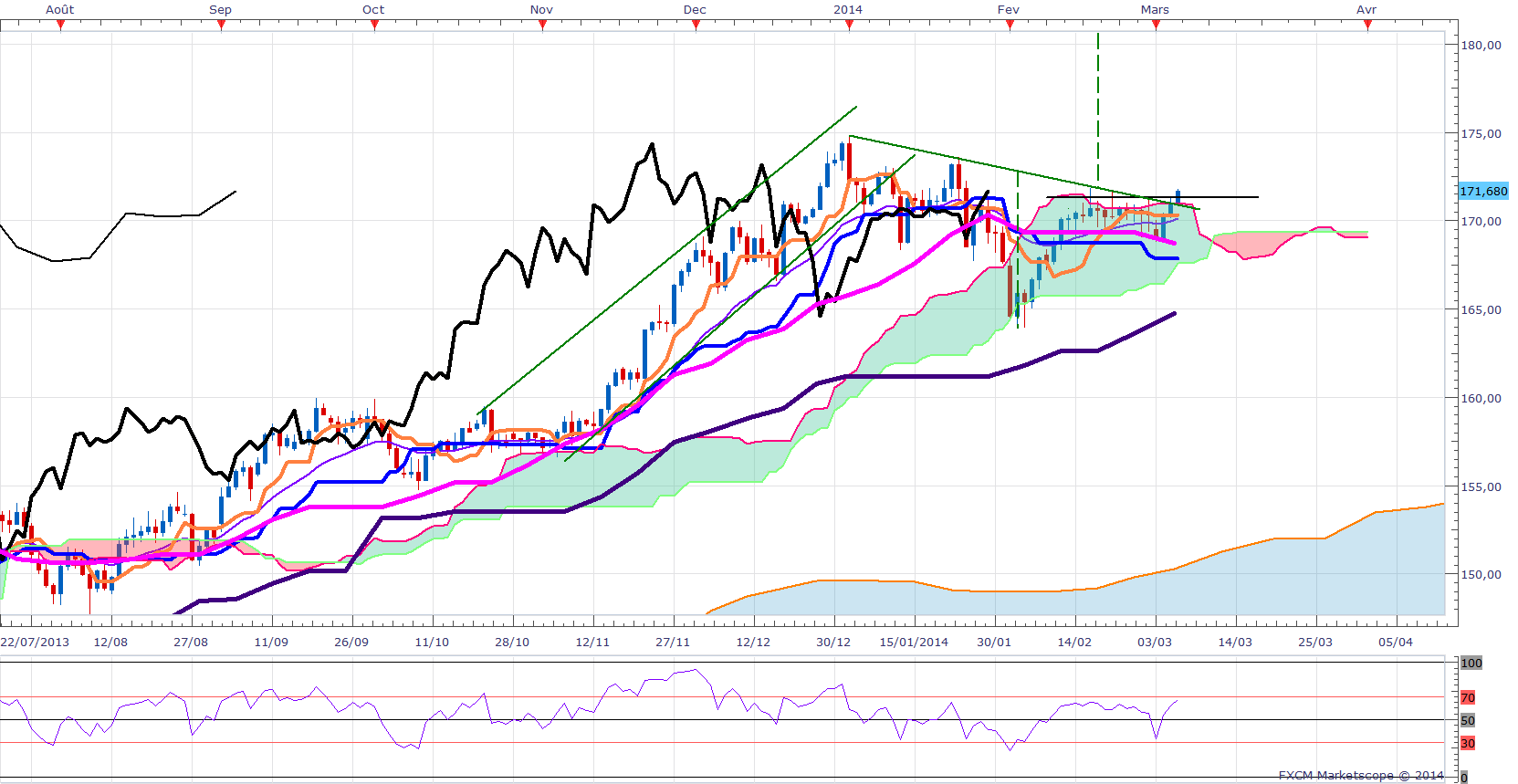Image resolution: width=1518 pixels, height=784 pixels.
Task: Select the 15/01/2014 date label
Action: pyautogui.click(x=914, y=642)
